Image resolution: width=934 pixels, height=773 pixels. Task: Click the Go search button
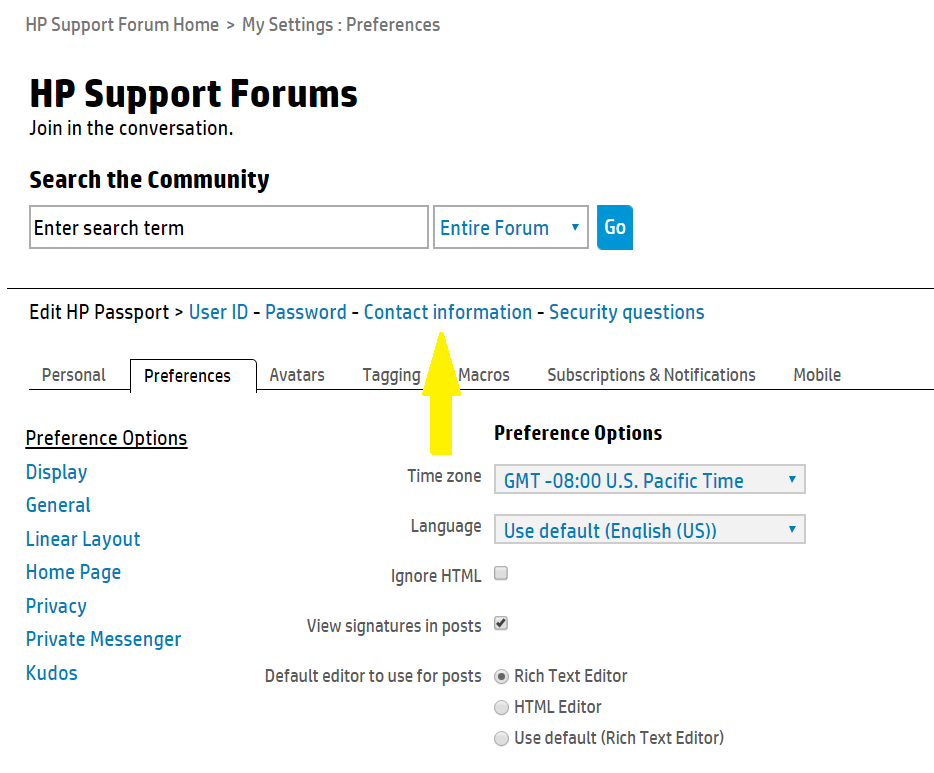pos(614,227)
